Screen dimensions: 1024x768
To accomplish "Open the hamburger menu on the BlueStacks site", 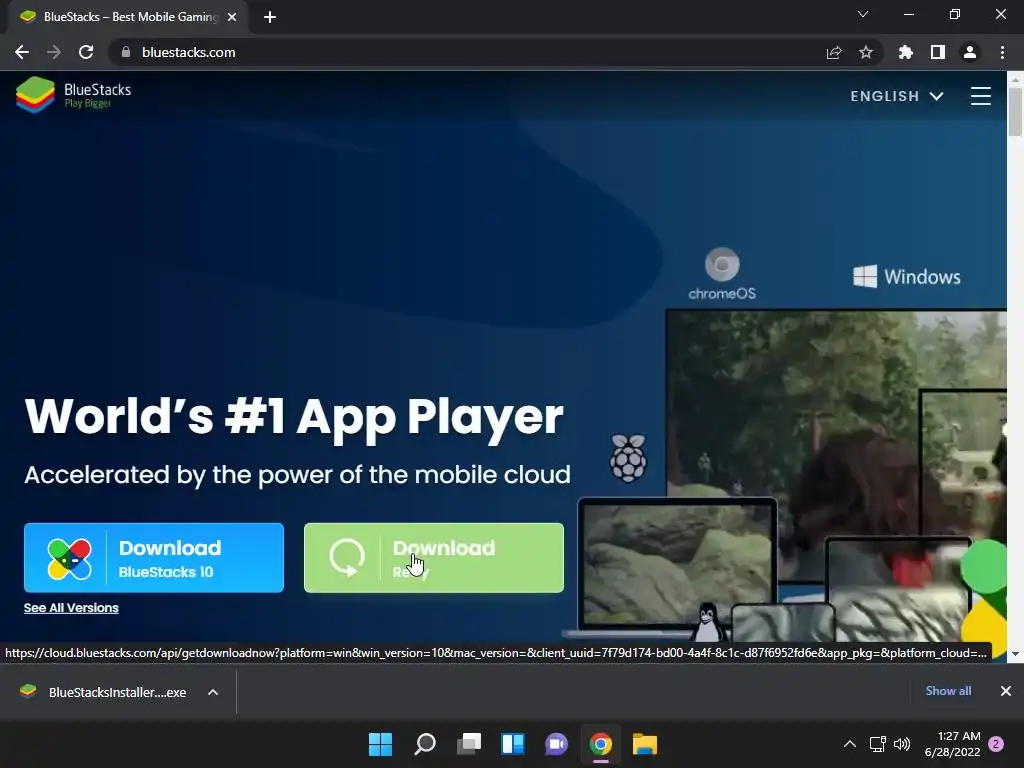I will 980,96.
